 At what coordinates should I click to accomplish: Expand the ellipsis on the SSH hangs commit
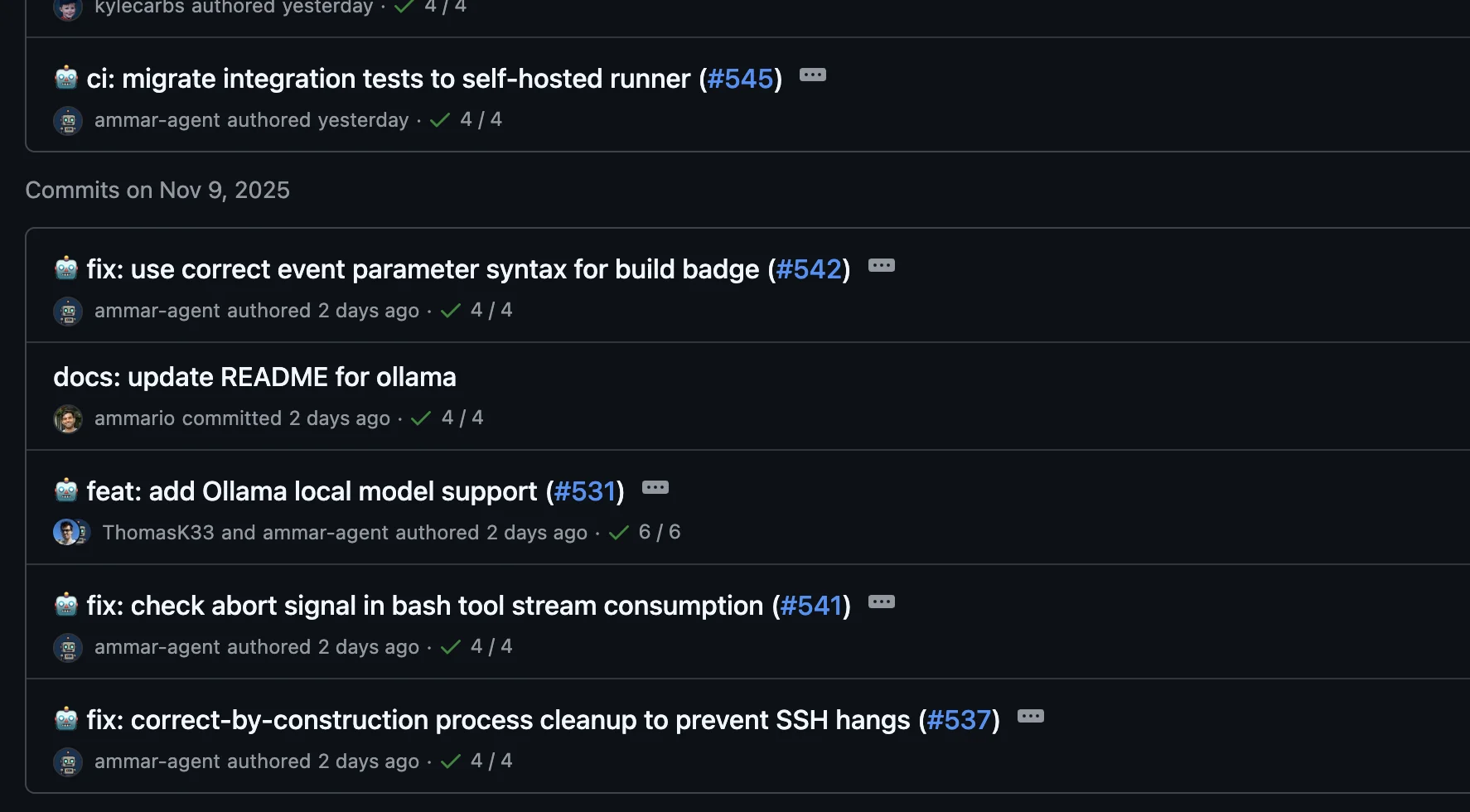[1032, 717]
